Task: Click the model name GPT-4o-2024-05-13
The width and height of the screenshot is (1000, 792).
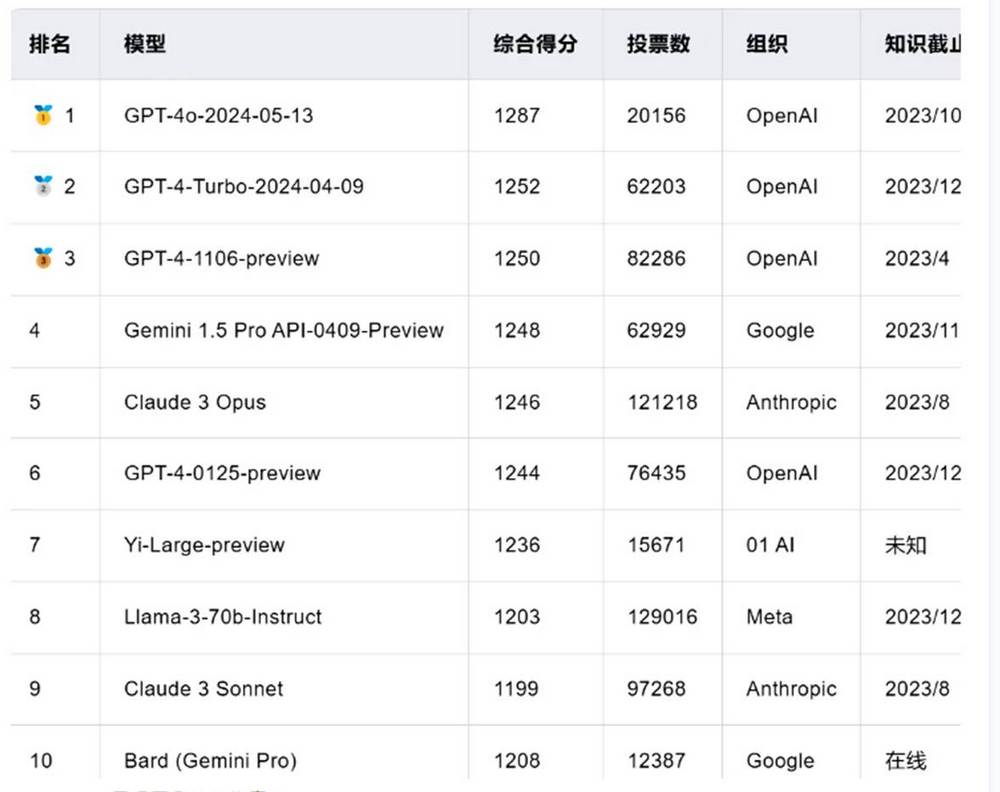Action: (x=219, y=115)
